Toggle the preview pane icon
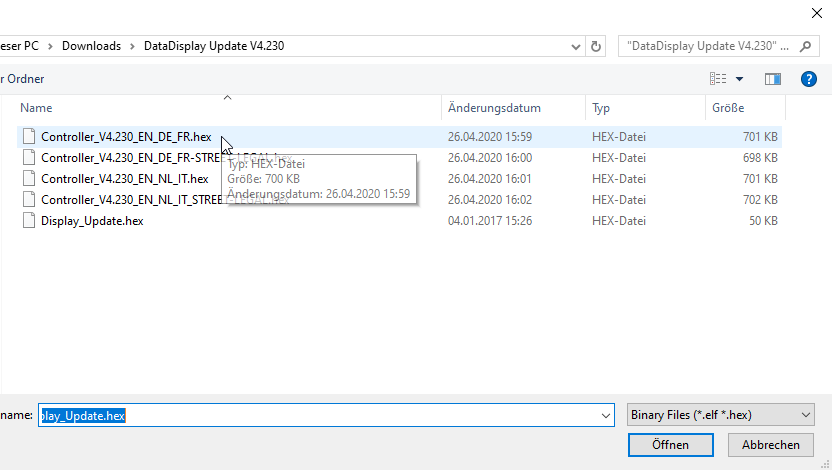Viewport: 832px width, 470px height. coord(772,79)
